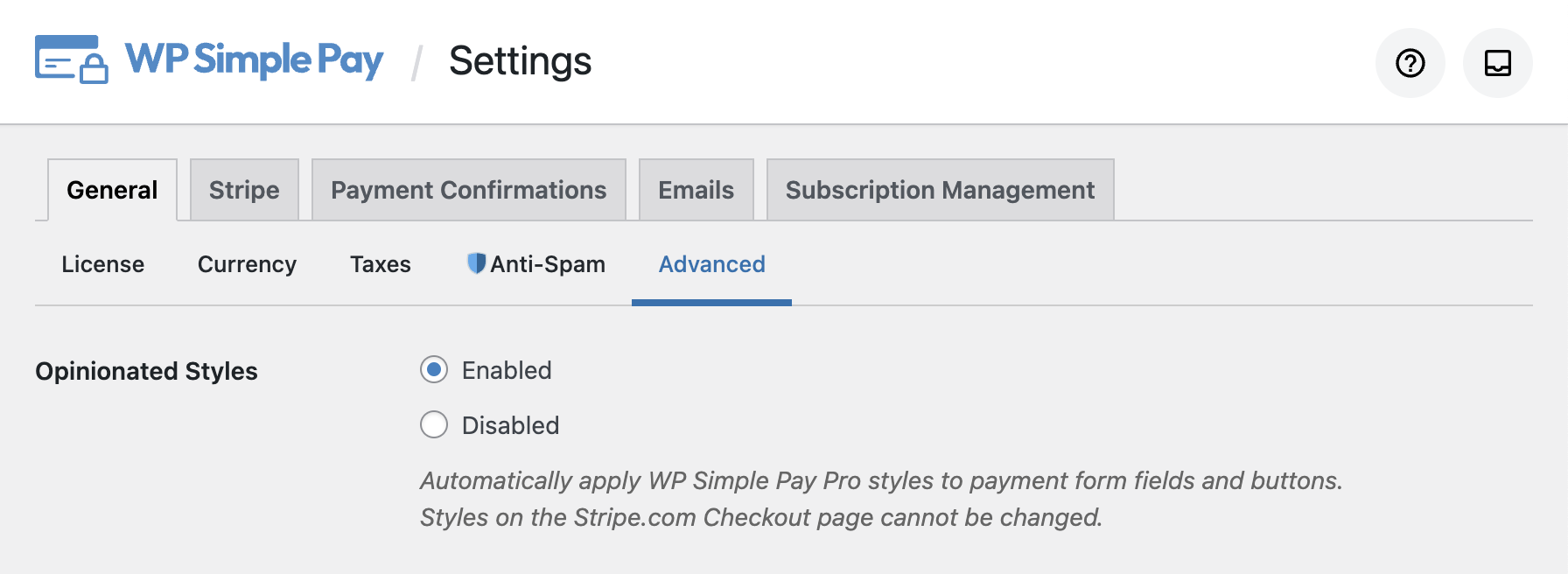This screenshot has width=1568, height=574.
Task: Select the Emails tab
Action: click(696, 190)
